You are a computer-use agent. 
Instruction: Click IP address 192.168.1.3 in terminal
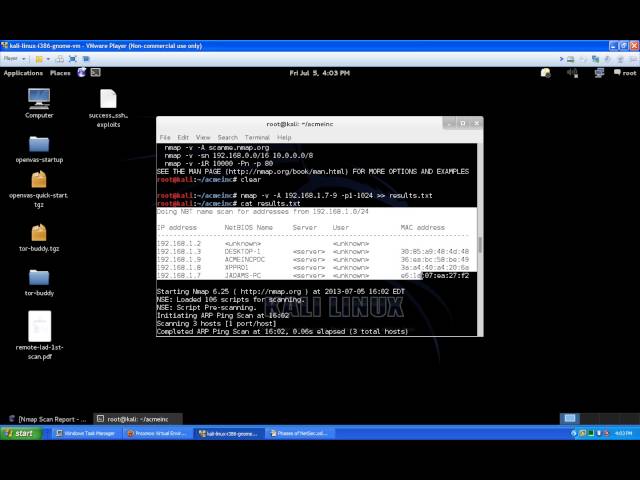click(x=179, y=251)
